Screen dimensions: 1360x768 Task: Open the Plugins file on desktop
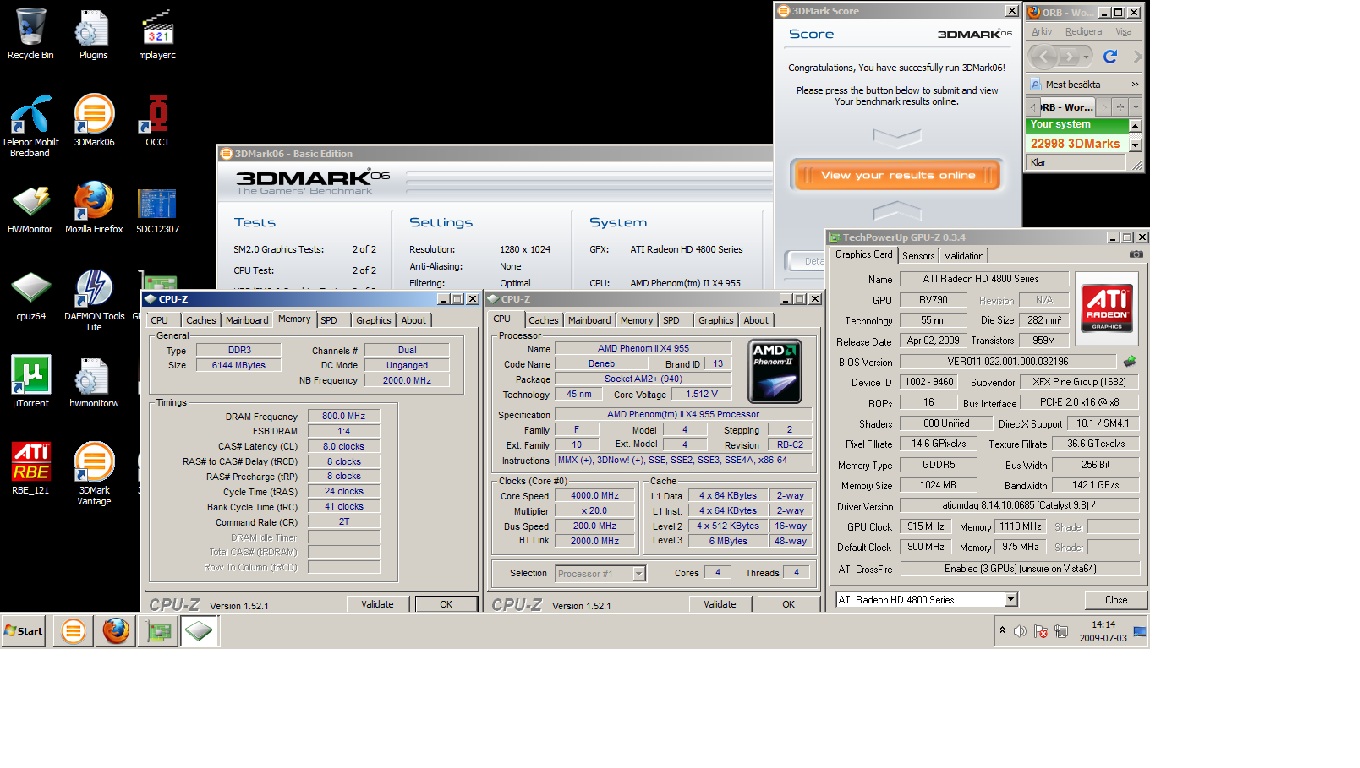(x=93, y=34)
